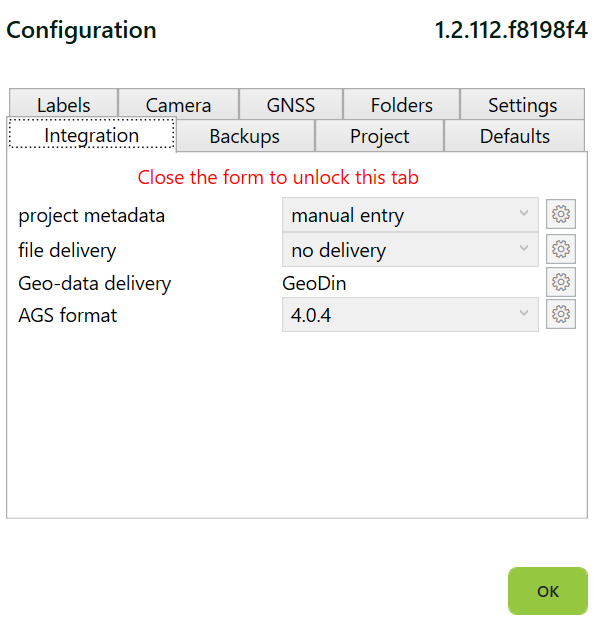This screenshot has width=600, height=625.
Task: Switch to the Labels tab
Action: click(63, 105)
